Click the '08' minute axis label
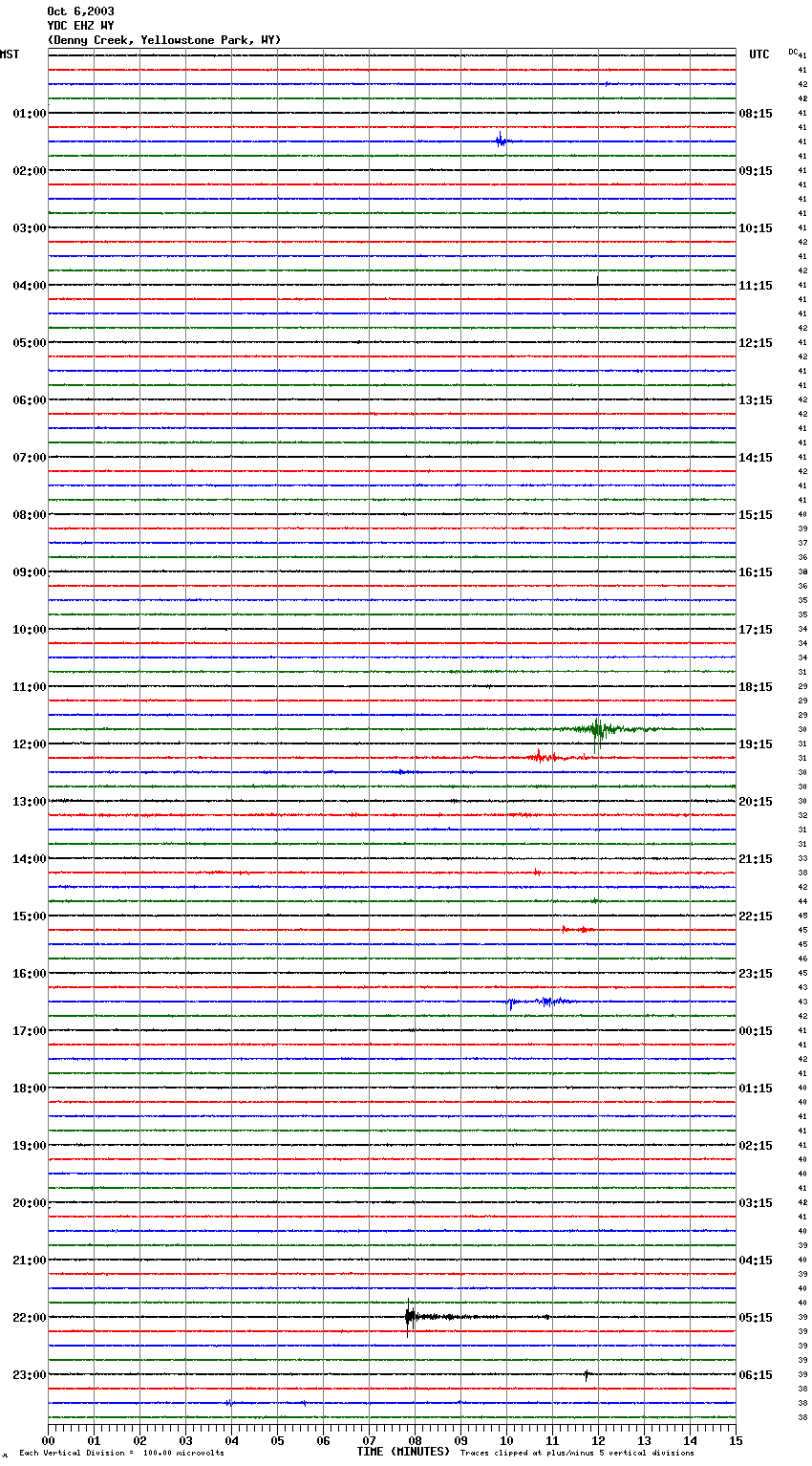 (x=415, y=1440)
